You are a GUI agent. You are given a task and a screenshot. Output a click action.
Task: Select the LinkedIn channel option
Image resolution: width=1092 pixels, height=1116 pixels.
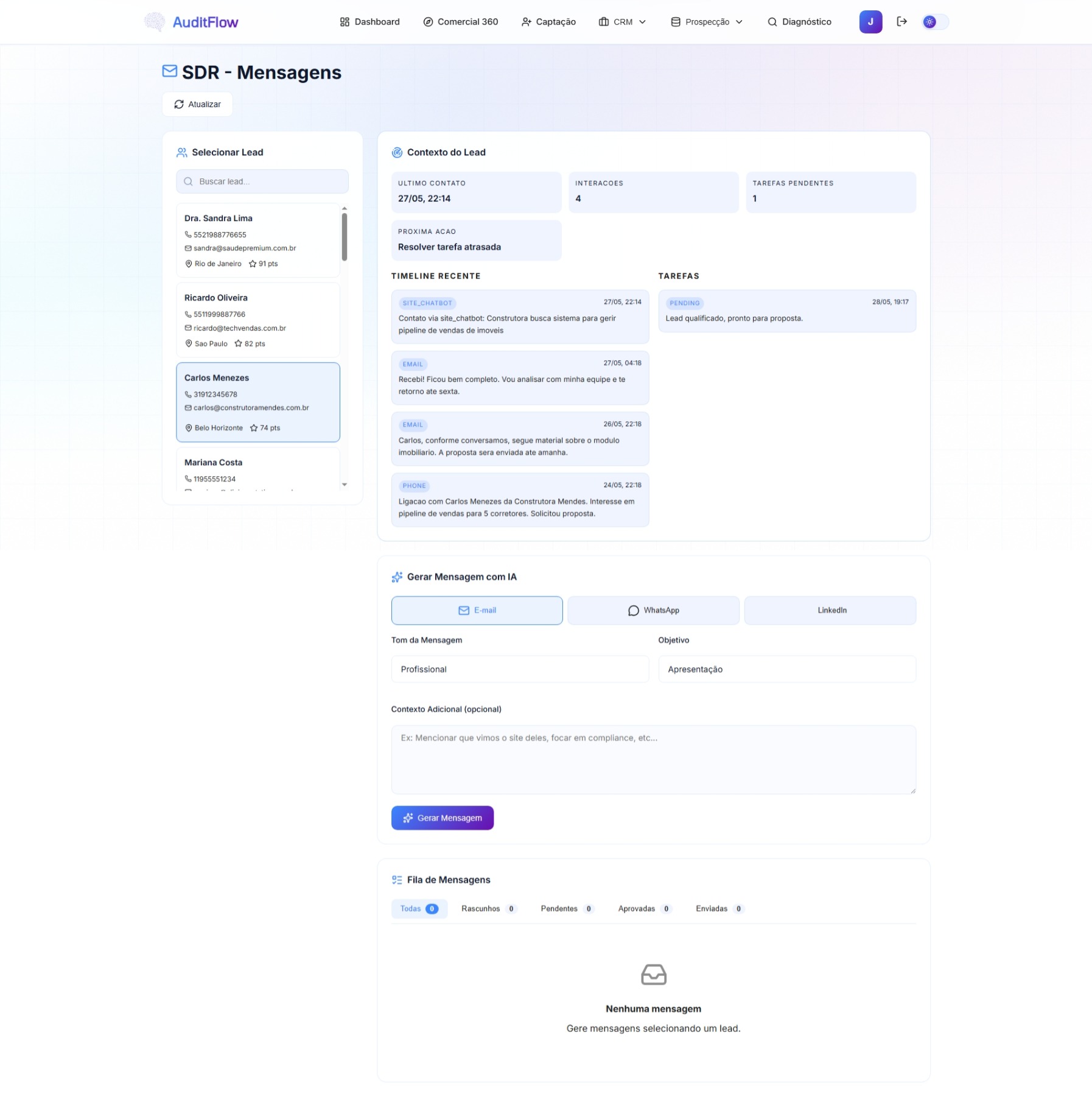[x=830, y=610]
